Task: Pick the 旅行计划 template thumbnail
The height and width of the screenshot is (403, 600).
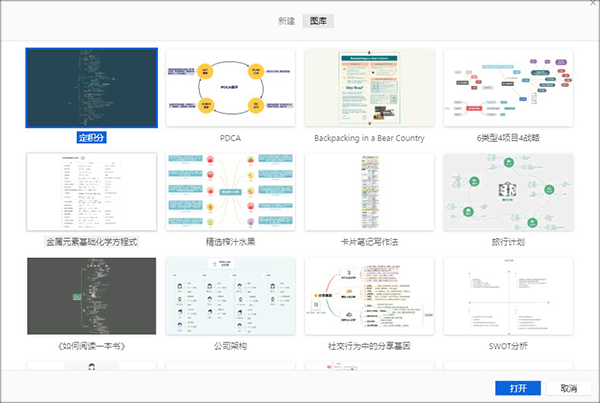Action: coord(508,192)
